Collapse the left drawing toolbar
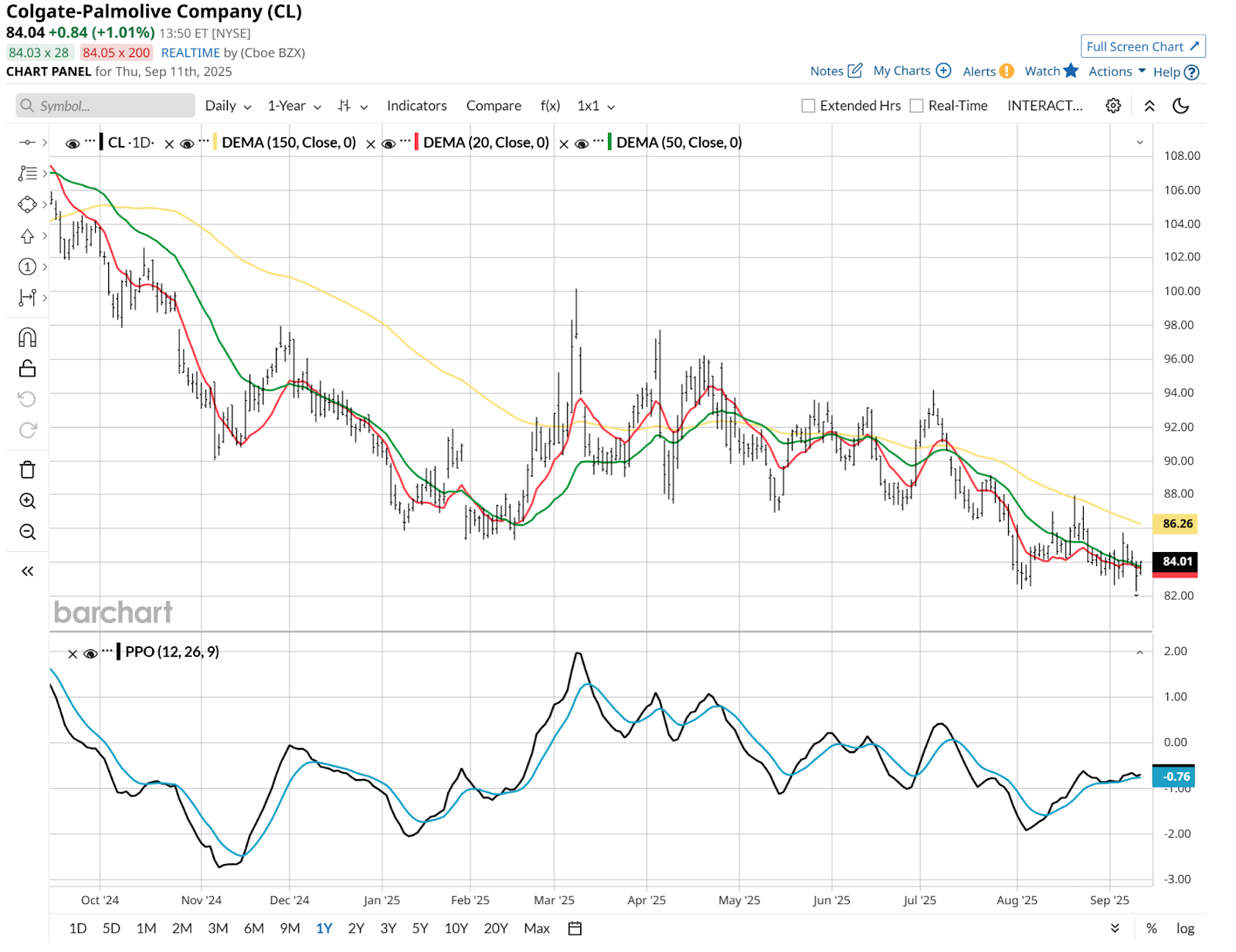Screen dimensions: 1236x952 pos(27,571)
